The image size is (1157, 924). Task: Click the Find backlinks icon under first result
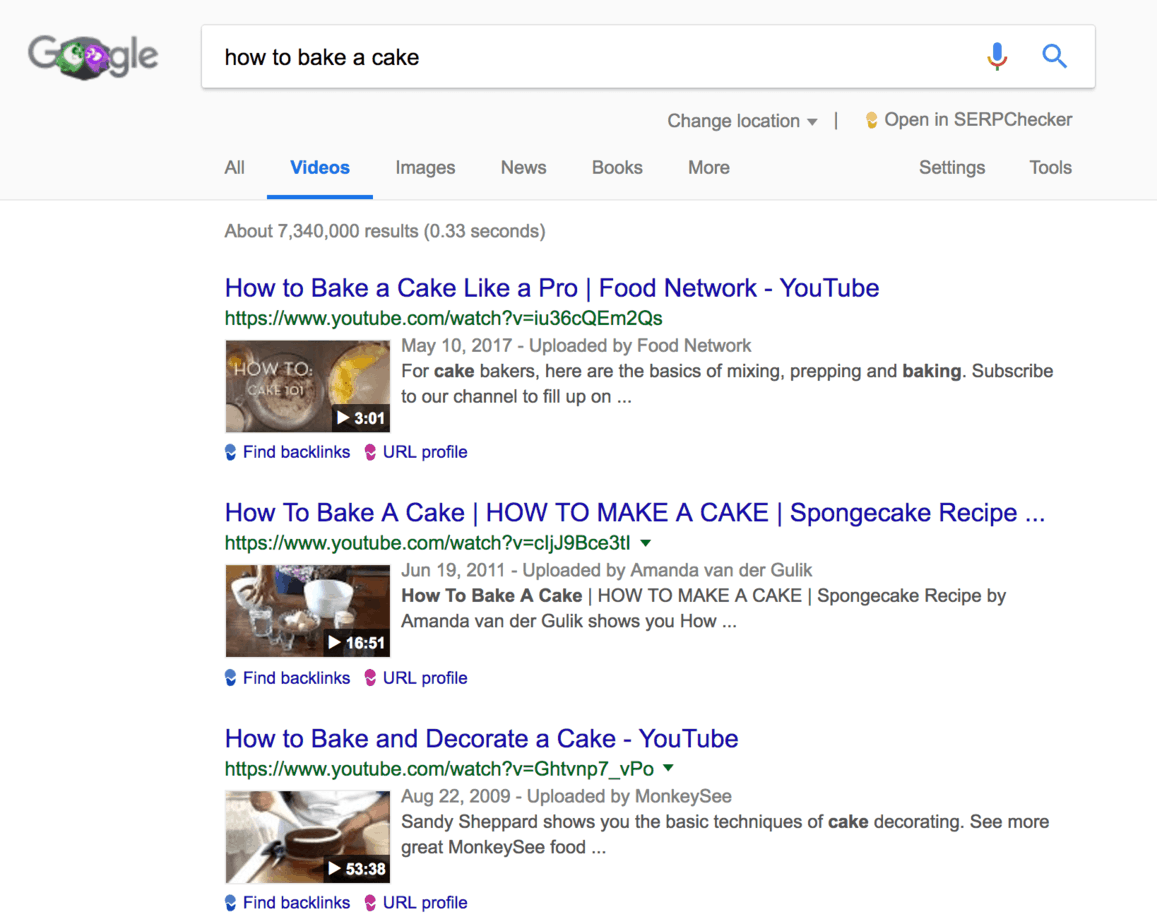(x=231, y=451)
